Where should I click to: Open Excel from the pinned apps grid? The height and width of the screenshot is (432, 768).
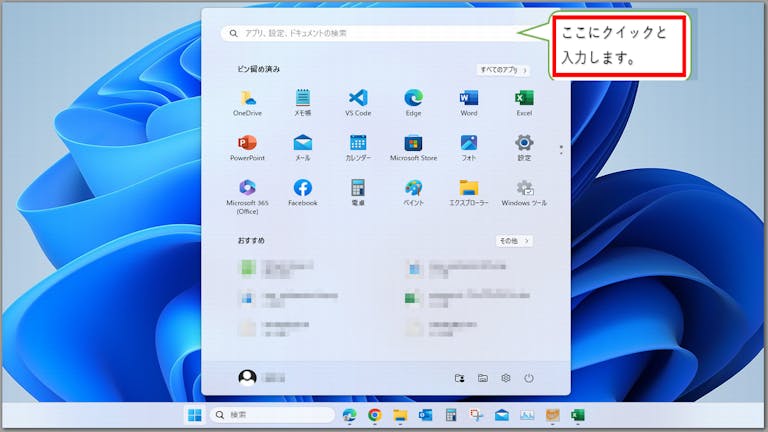524,103
